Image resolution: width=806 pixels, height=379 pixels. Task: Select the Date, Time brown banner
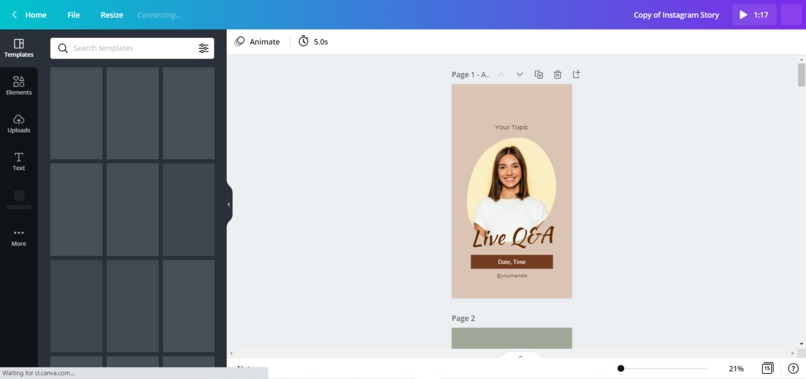[x=511, y=262]
